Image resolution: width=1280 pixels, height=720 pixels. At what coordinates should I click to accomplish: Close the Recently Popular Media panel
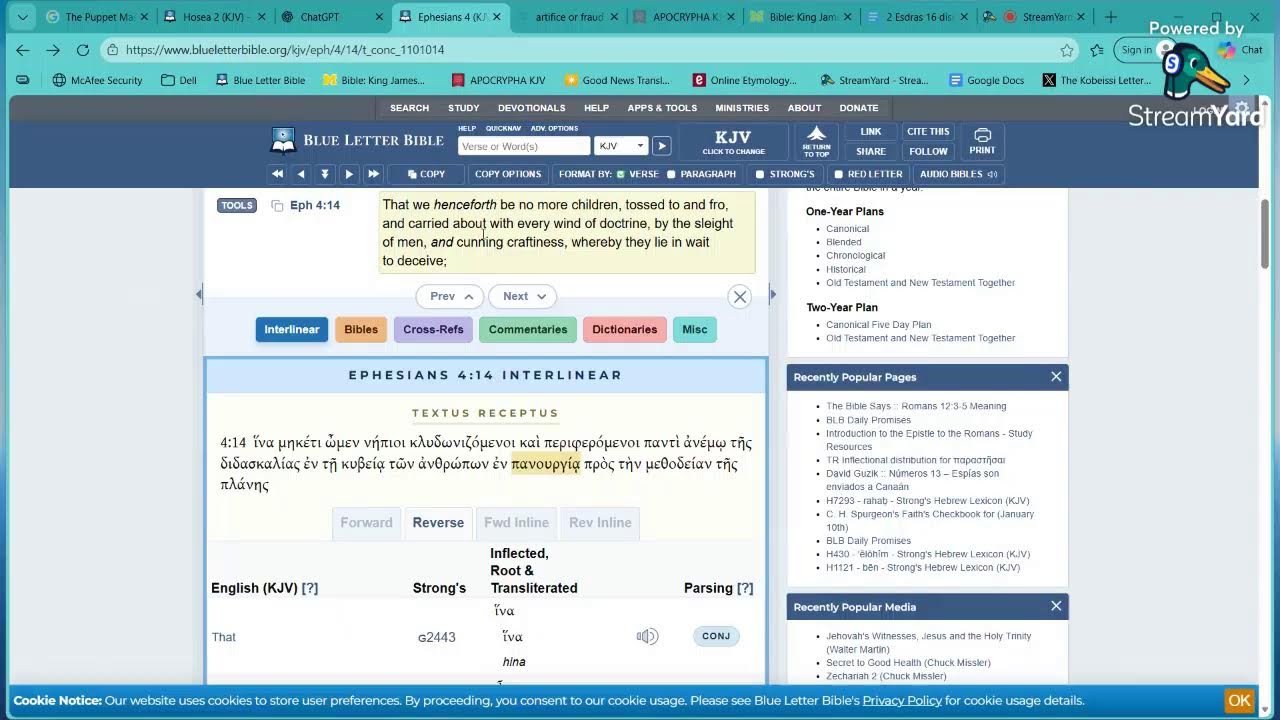point(1056,606)
